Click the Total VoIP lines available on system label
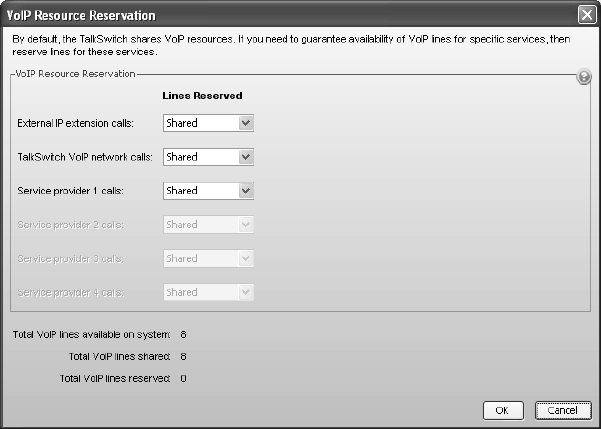Screen dimensions: 601x429 [91, 335]
